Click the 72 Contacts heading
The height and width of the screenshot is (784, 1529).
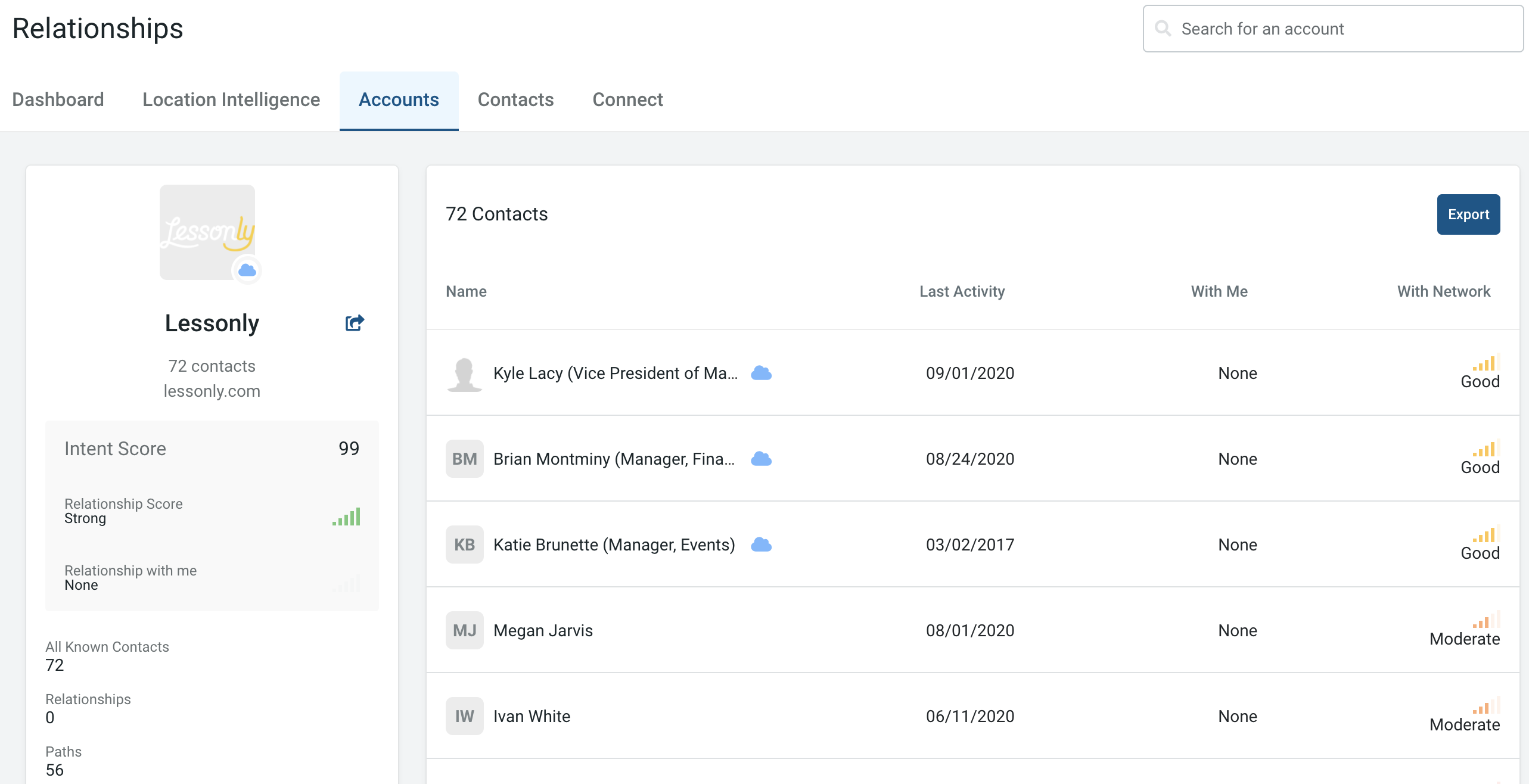click(x=496, y=214)
